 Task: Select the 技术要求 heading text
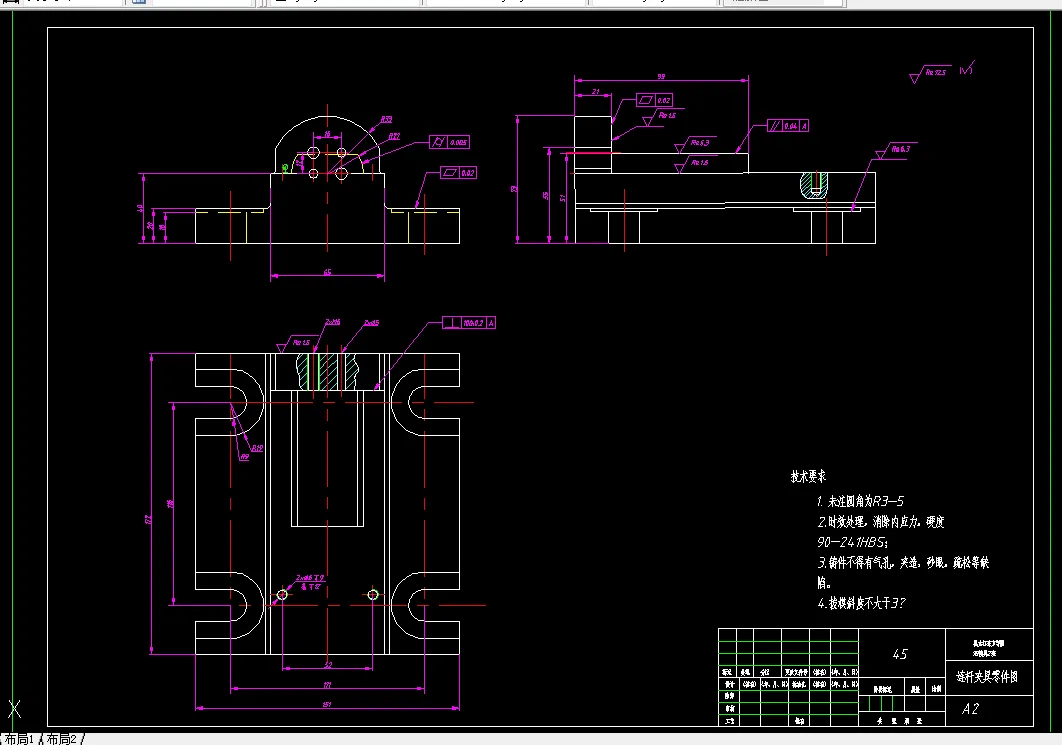(808, 476)
